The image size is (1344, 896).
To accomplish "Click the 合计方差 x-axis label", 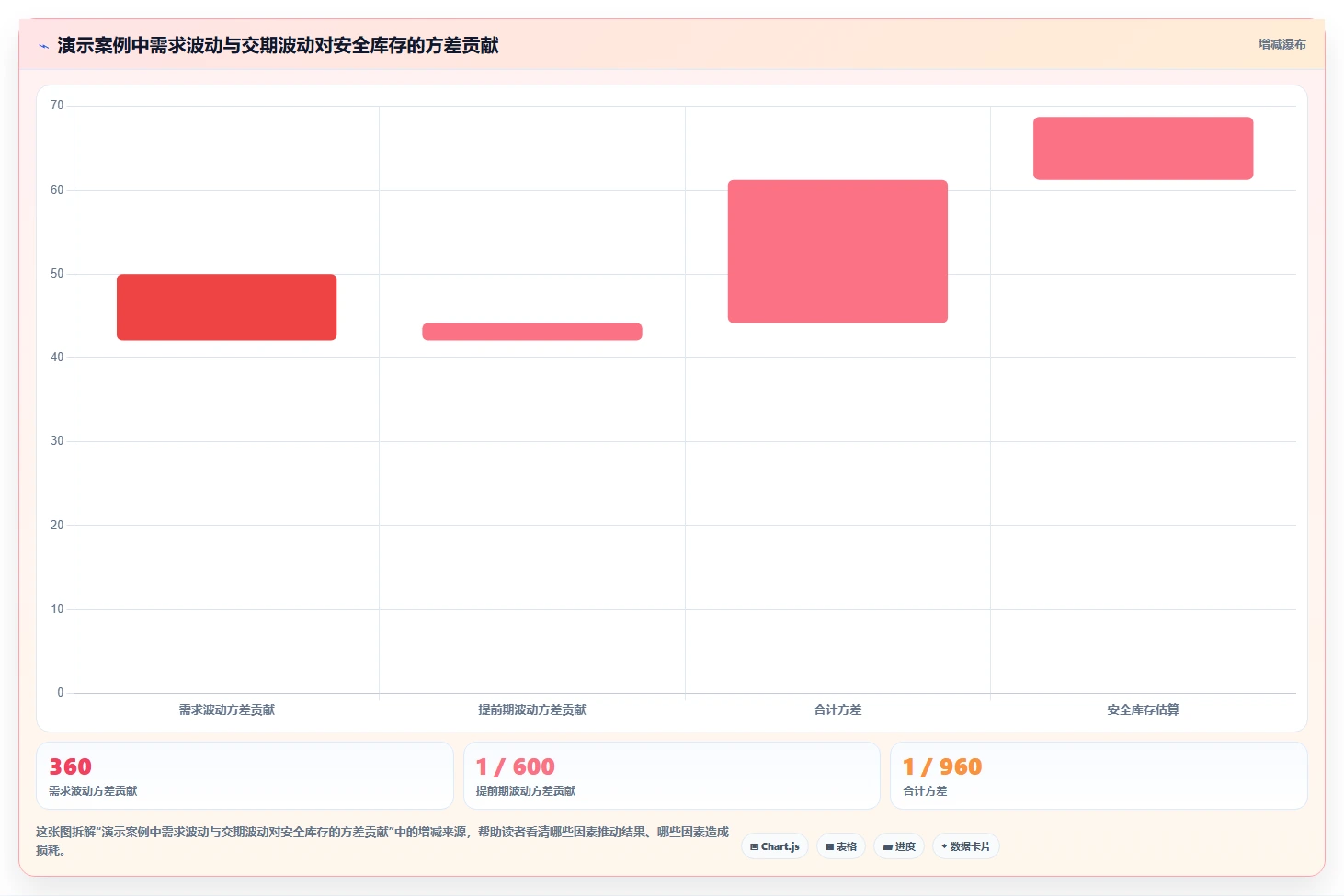I will (x=837, y=709).
